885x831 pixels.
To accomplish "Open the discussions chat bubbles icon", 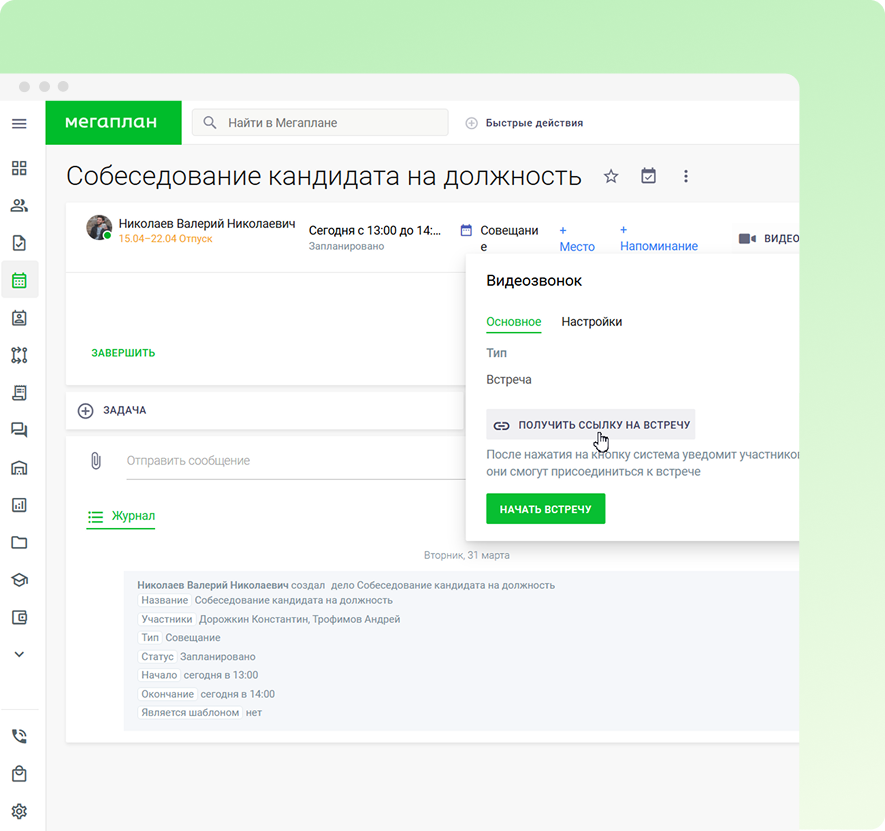I will pyautogui.click(x=19, y=430).
